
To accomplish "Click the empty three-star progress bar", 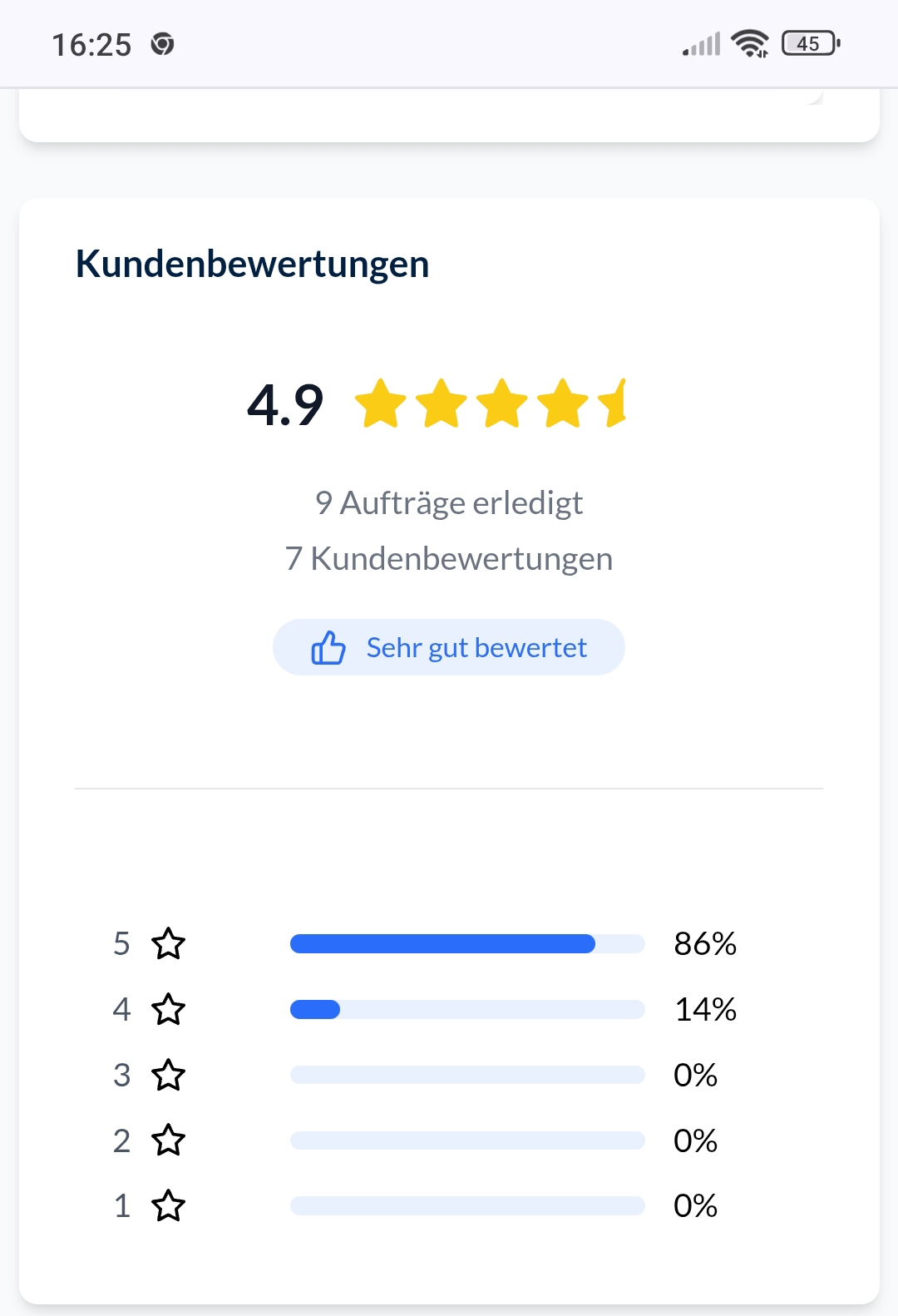I will point(467,1075).
